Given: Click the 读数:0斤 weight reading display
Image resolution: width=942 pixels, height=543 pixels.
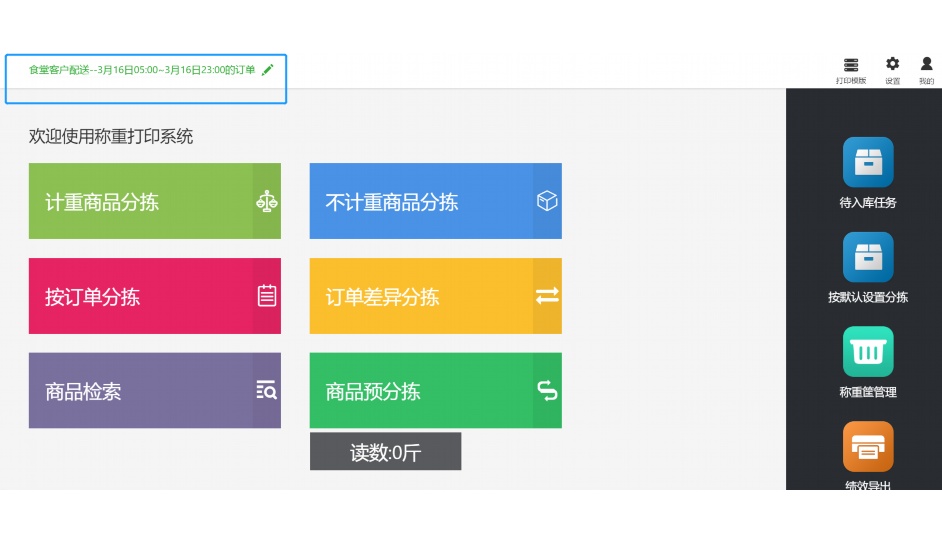Looking at the screenshot, I should [385, 452].
